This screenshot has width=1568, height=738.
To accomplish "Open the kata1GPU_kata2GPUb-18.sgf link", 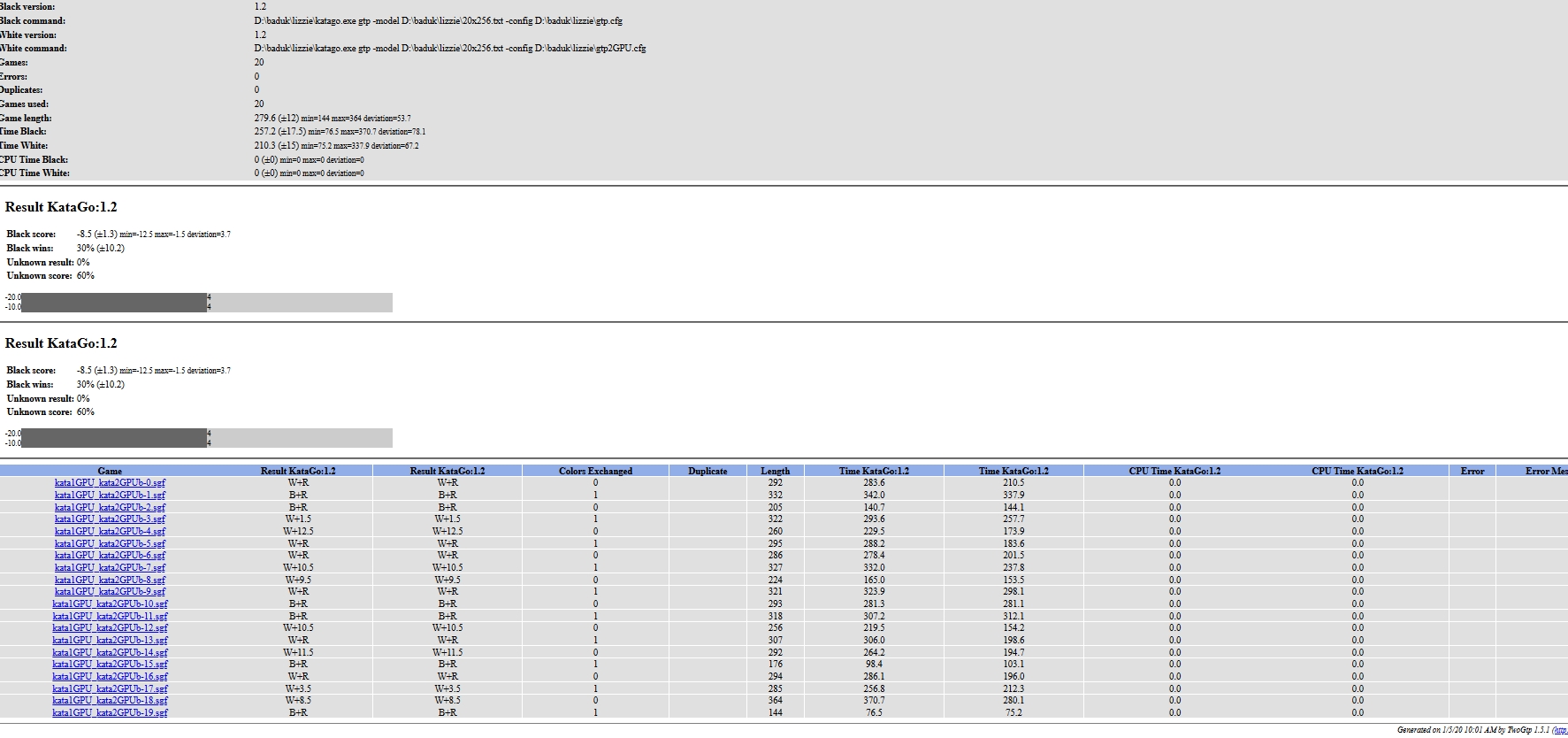I will pos(110,701).
